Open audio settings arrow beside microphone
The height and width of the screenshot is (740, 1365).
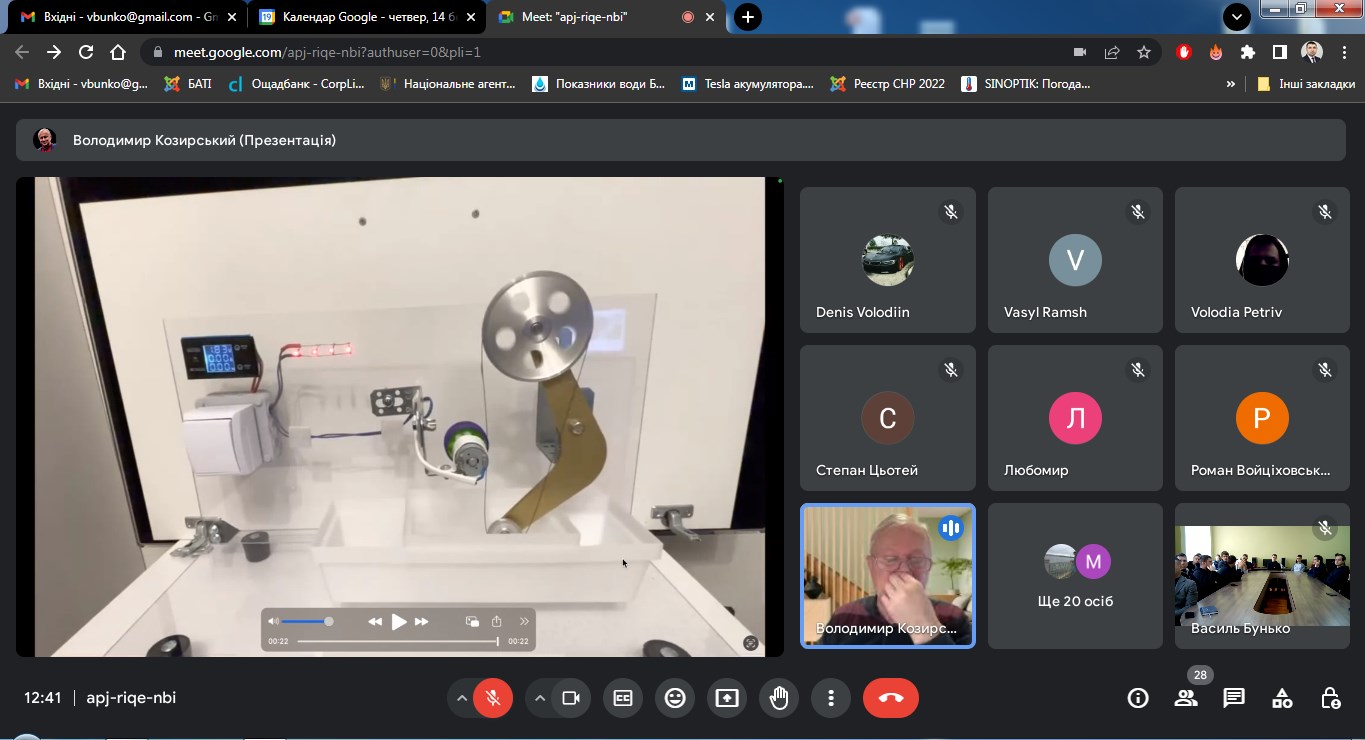click(461, 698)
